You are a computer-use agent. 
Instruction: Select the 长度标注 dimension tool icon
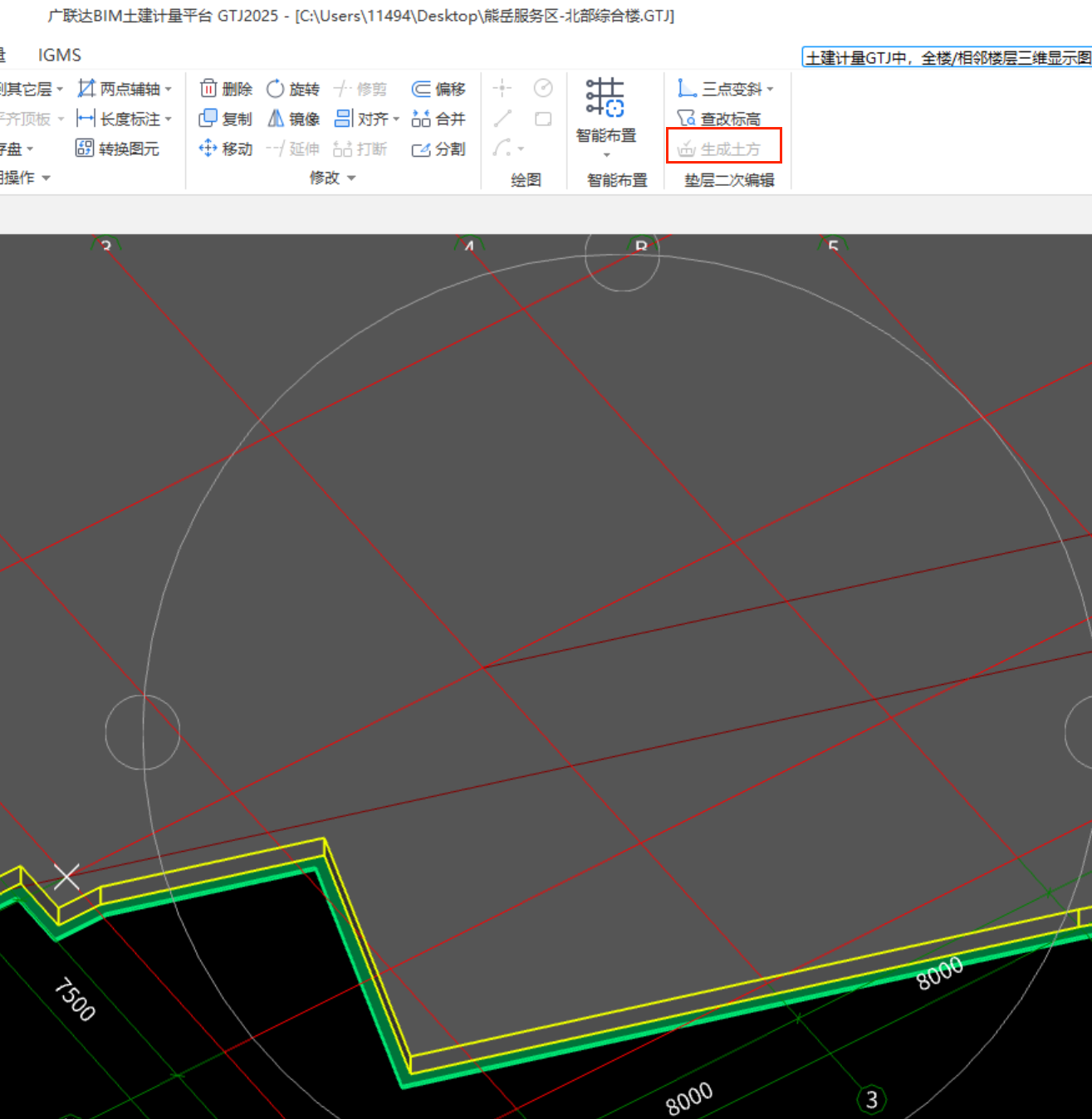86,119
